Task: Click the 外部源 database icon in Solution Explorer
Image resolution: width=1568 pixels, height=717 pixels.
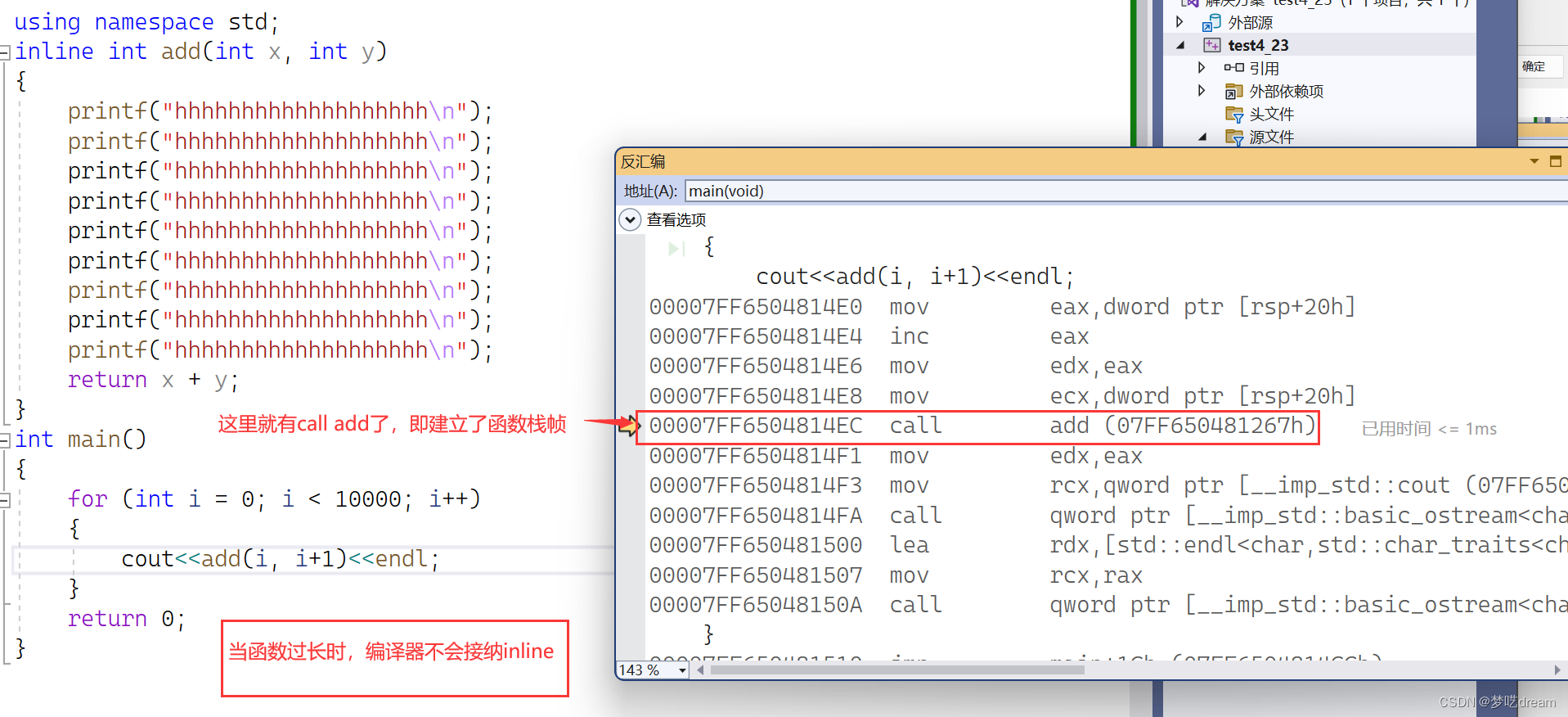Action: tap(1211, 22)
